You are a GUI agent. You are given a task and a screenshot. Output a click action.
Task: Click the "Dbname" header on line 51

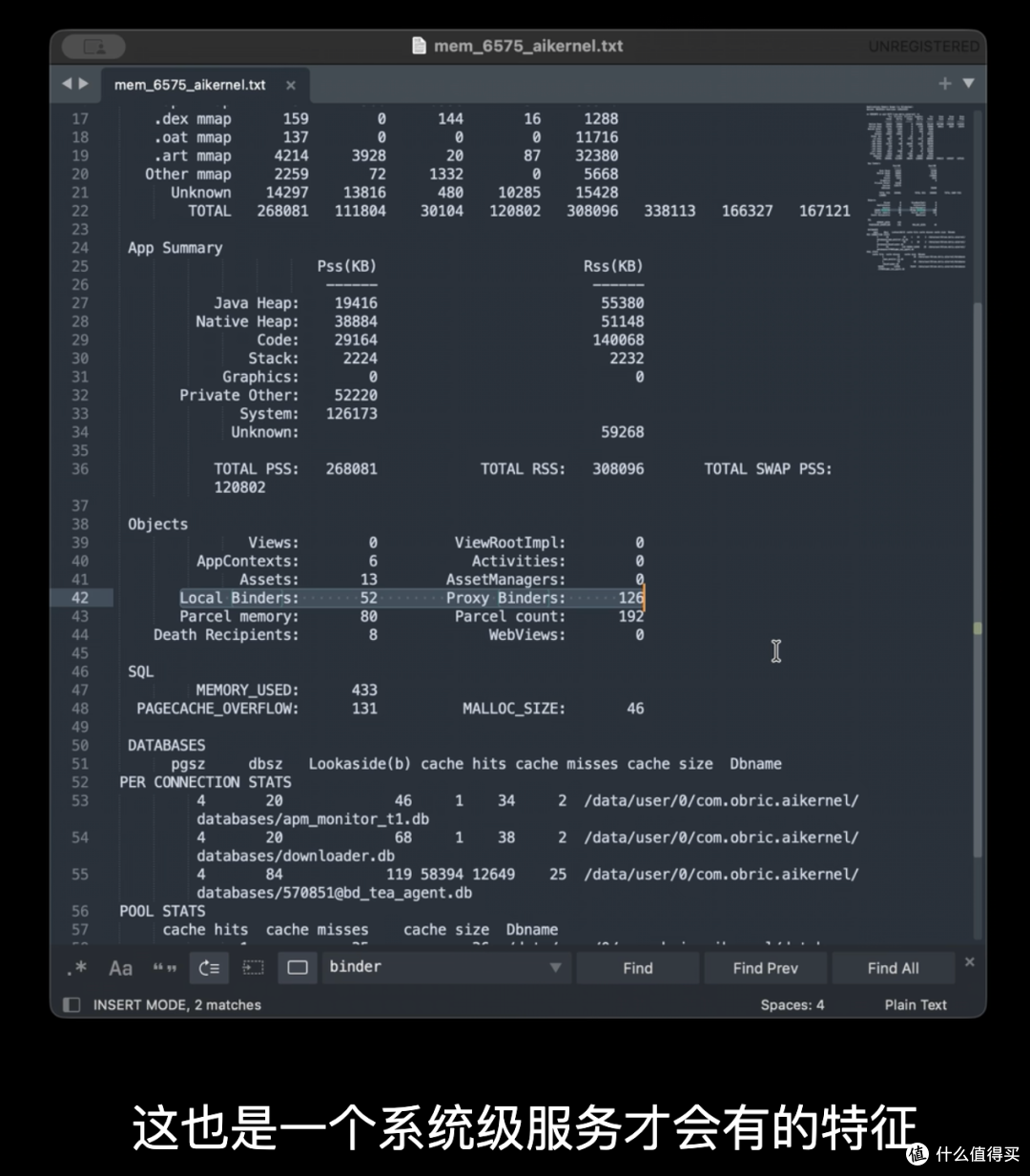[x=755, y=764]
